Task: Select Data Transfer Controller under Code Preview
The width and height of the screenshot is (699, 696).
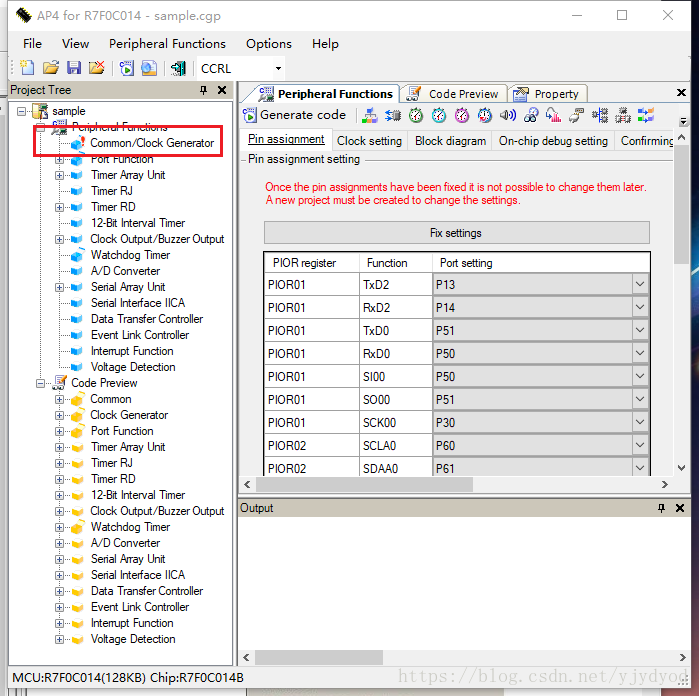Action: 147,591
